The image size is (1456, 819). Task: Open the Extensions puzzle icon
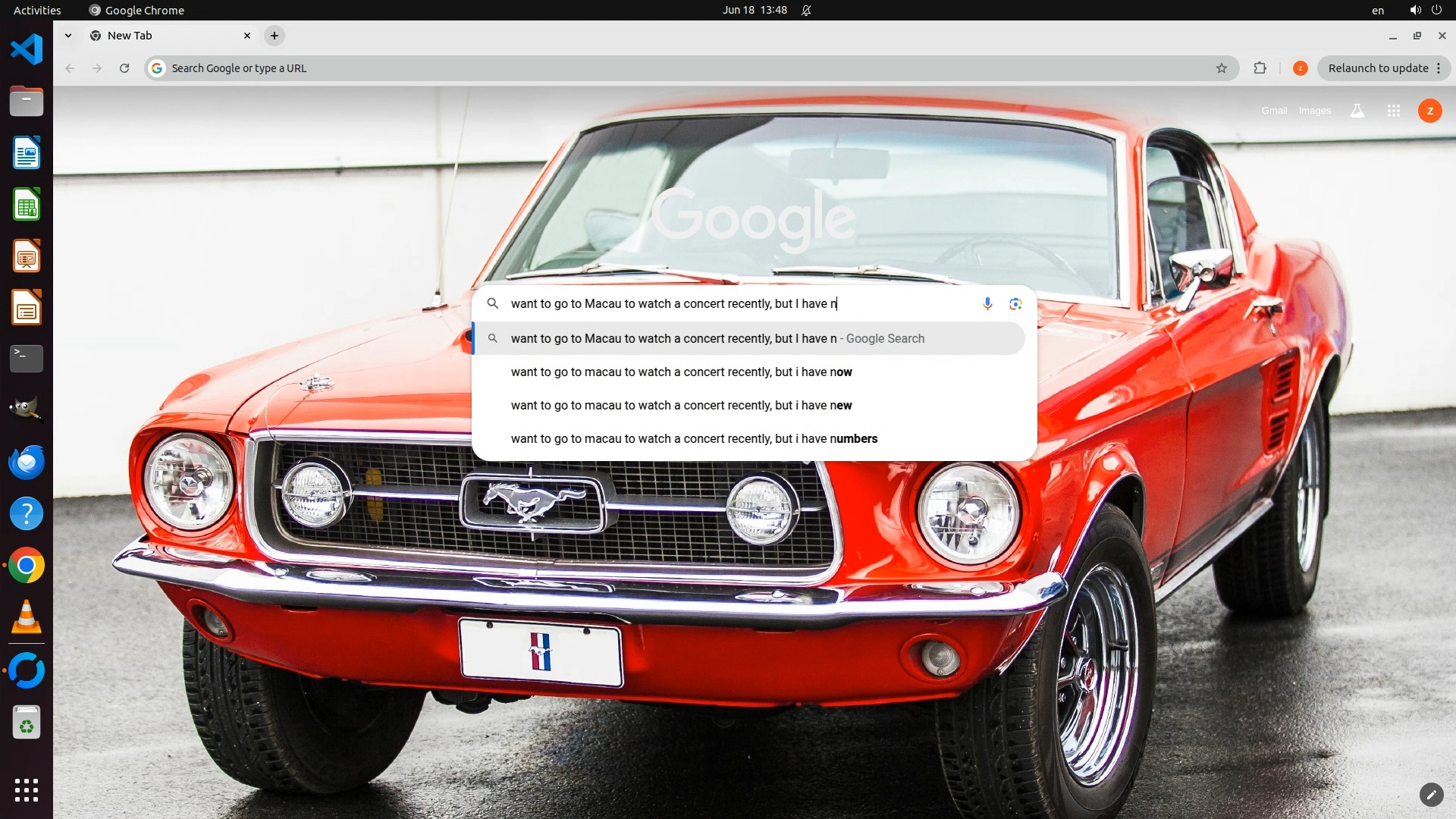(x=1260, y=68)
